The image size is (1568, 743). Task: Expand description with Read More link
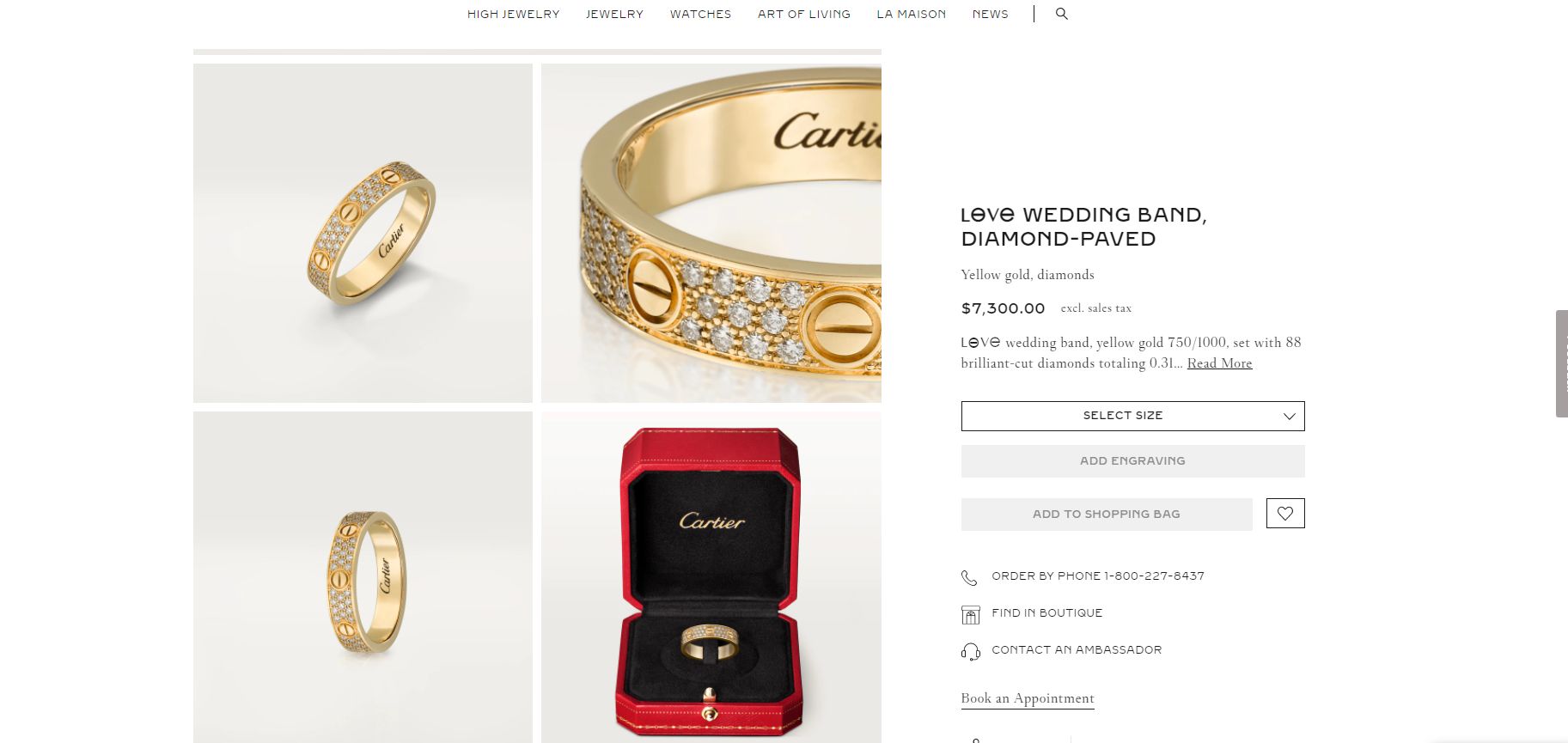tap(1219, 363)
